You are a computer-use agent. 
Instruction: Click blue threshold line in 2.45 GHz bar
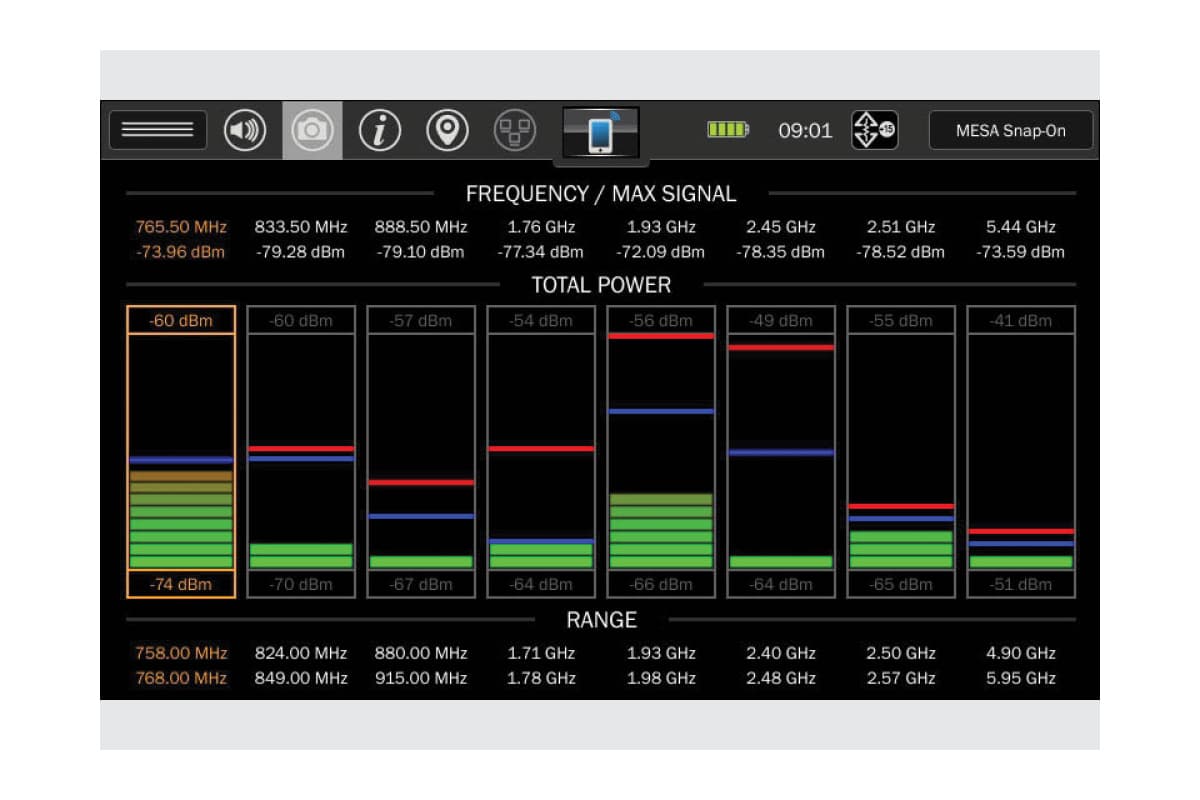[x=781, y=452]
